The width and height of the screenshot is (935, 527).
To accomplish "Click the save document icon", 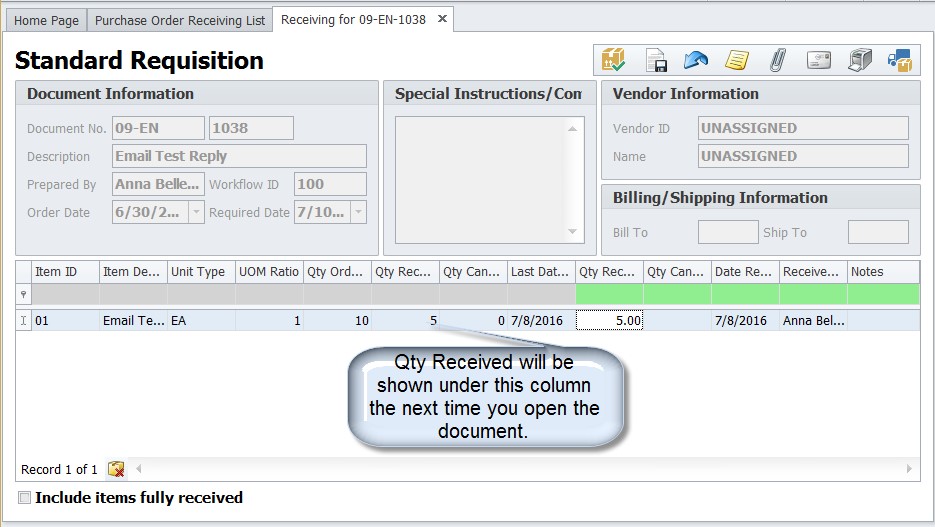I will pyautogui.click(x=655, y=61).
